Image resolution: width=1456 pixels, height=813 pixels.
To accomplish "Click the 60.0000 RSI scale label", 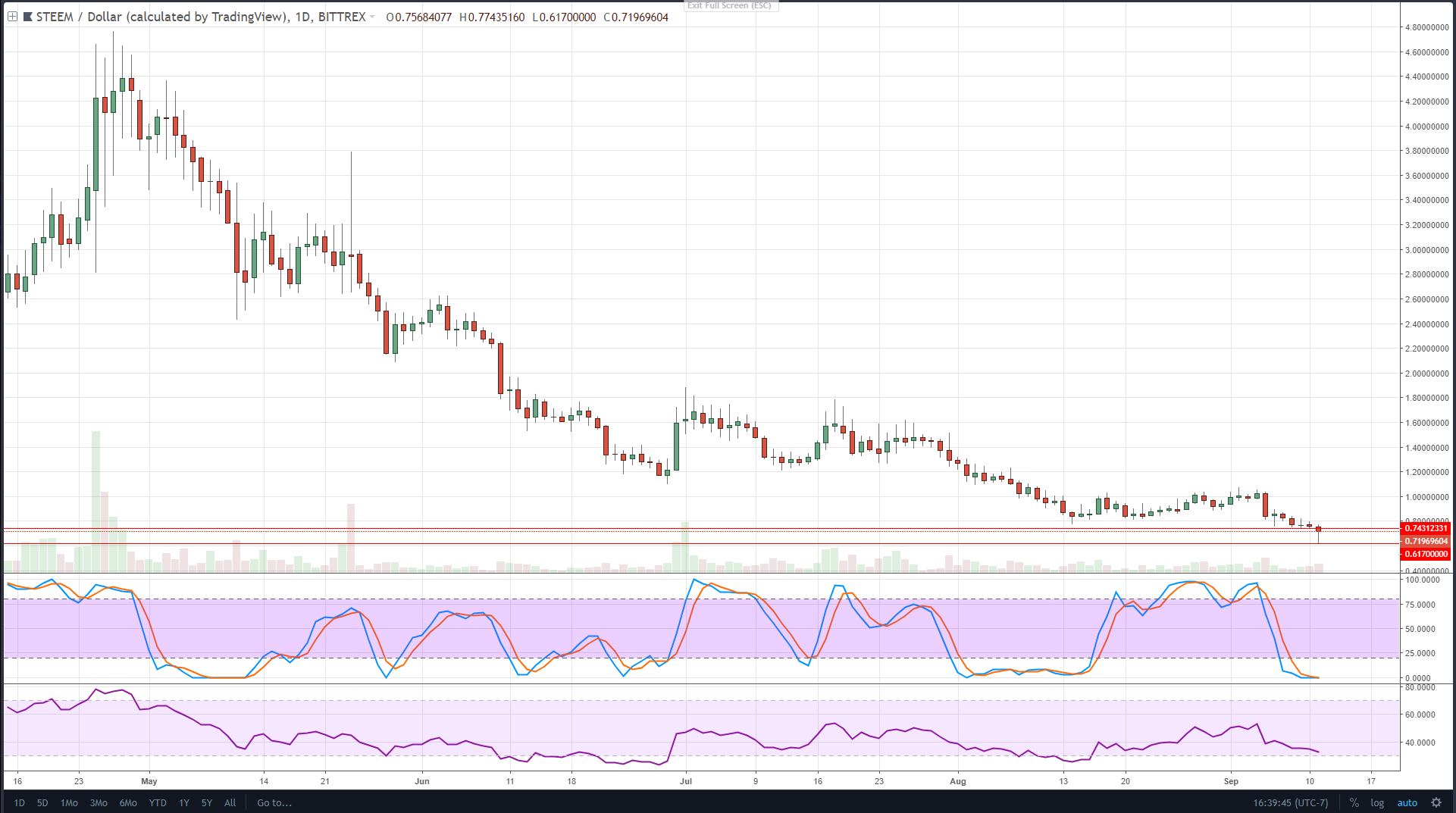I will 1420,715.
